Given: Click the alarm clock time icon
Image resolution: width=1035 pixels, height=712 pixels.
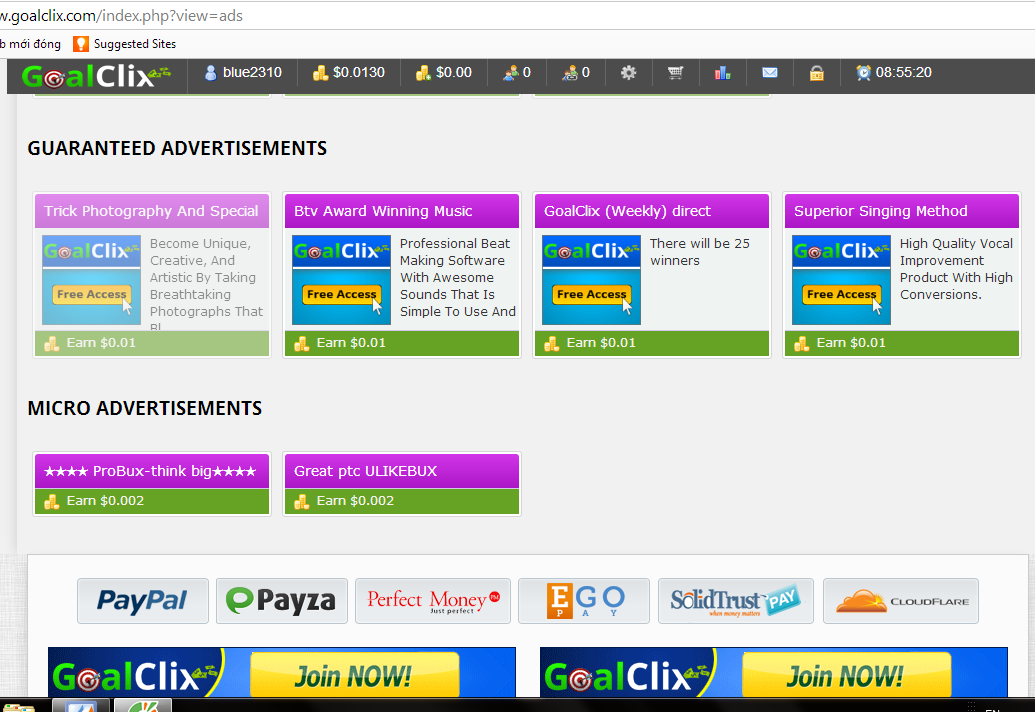Looking at the screenshot, I should pyautogui.click(x=863, y=73).
